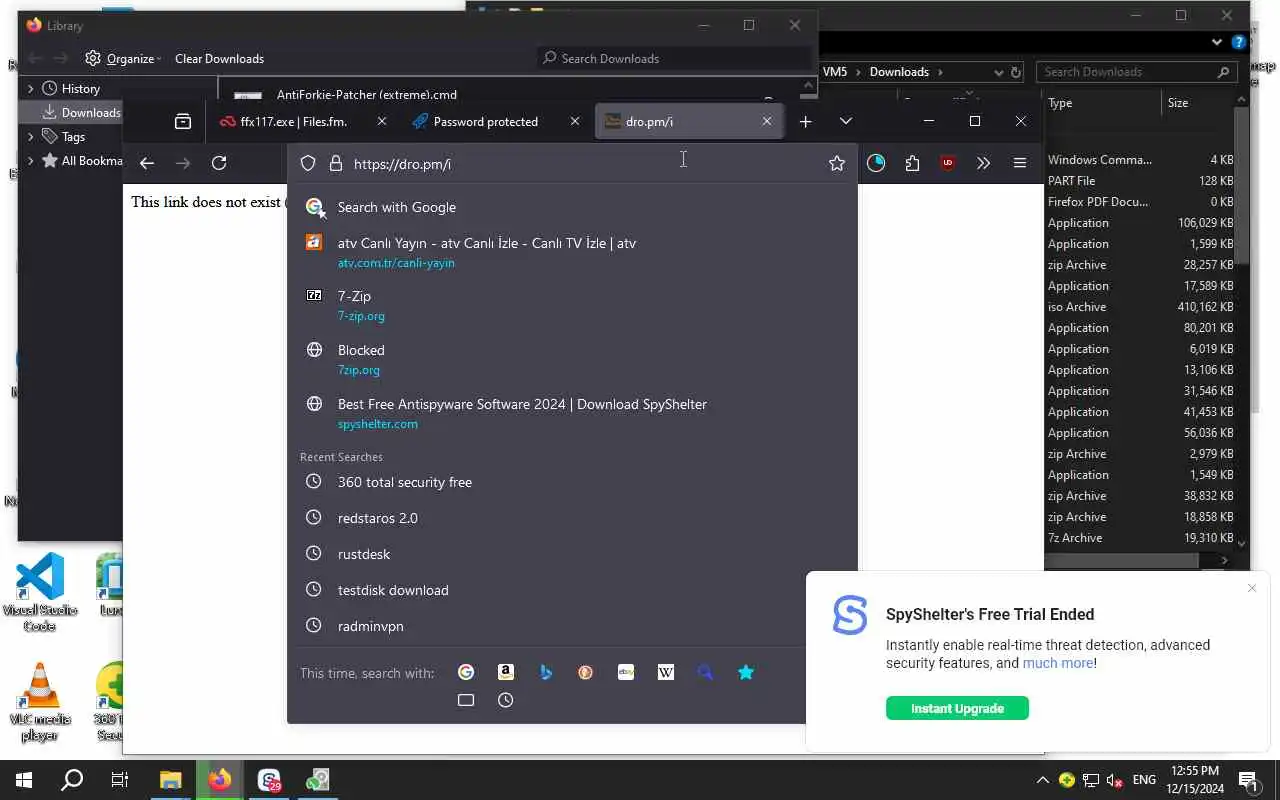1280x800 pixels.
Task: Follow the much more link
Action: tap(1058, 663)
